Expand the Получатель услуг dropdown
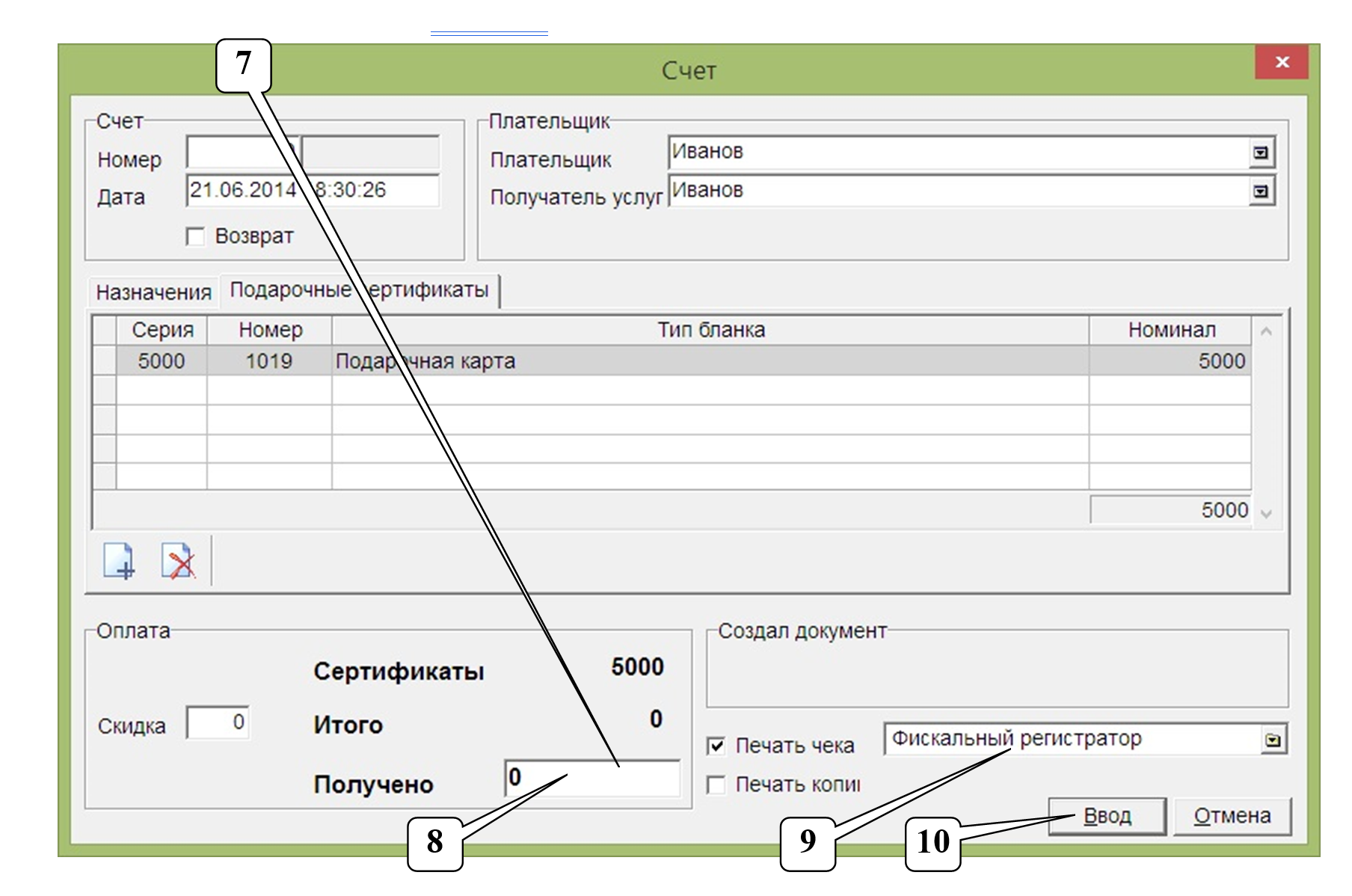This screenshot has height=896, width=1352. coord(1261,191)
